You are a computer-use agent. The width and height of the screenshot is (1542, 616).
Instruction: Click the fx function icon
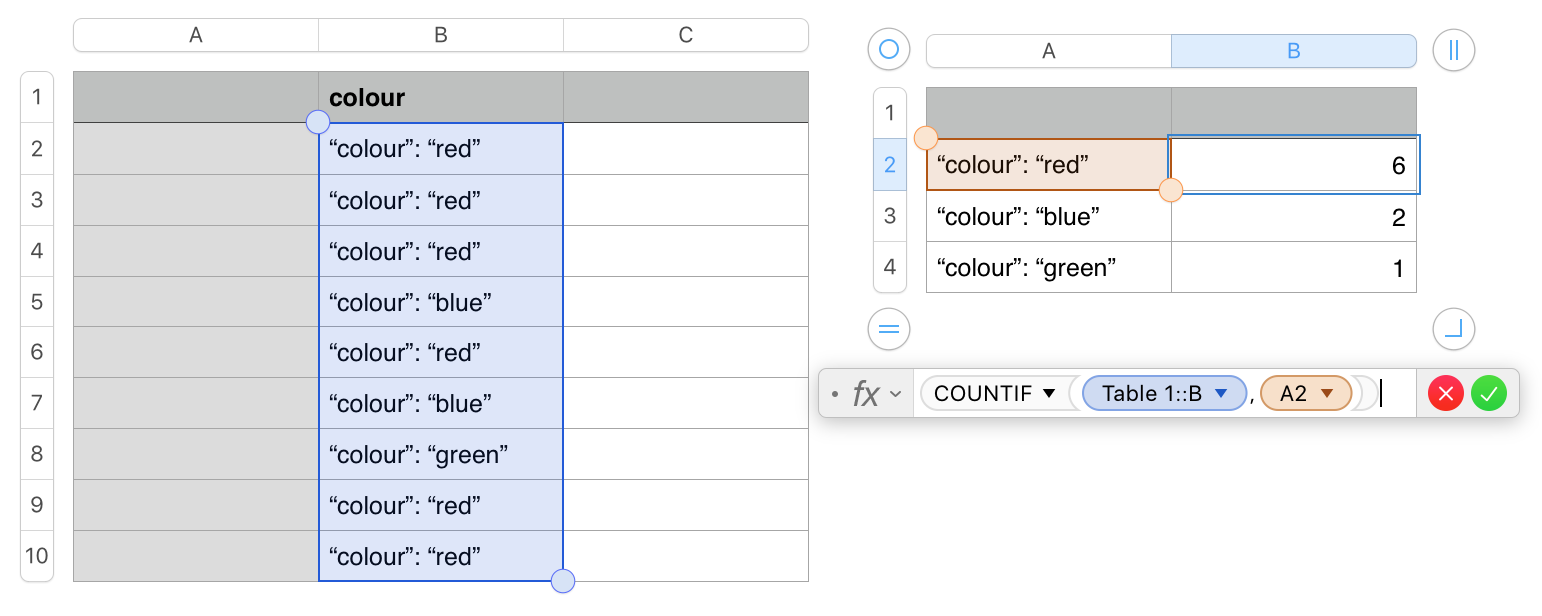coord(866,394)
